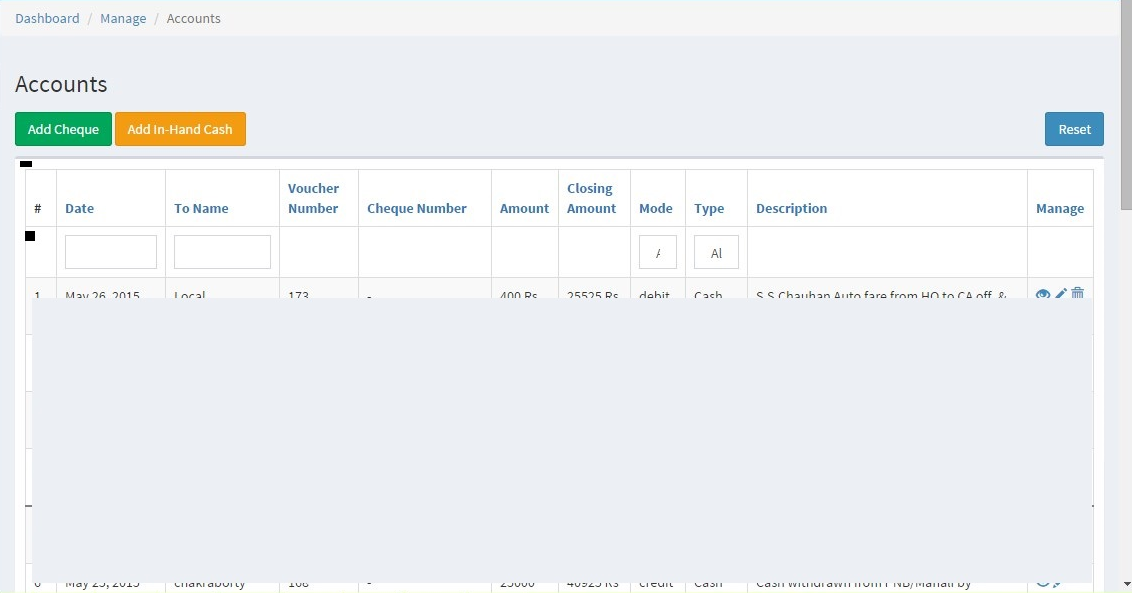The height and width of the screenshot is (593, 1132).
Task: Focus the Date filter input
Action: tap(111, 252)
